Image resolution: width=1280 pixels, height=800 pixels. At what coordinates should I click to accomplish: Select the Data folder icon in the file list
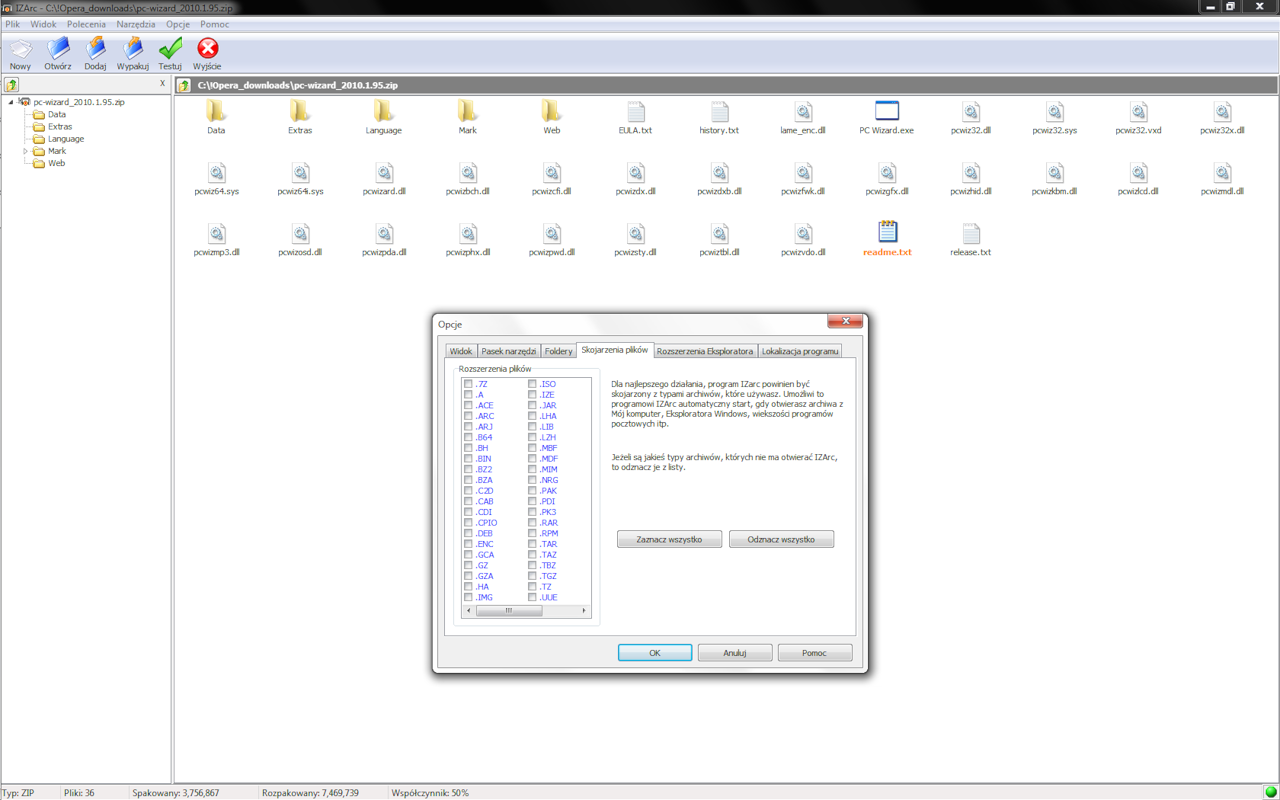point(216,111)
